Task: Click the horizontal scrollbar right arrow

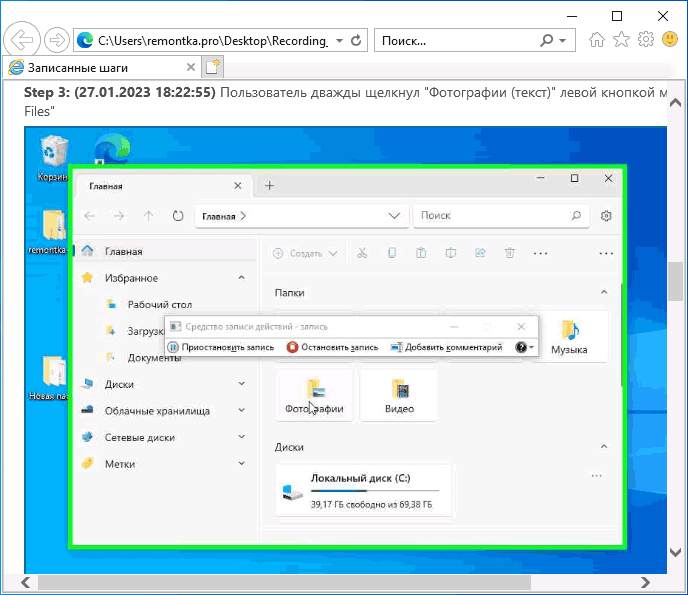Action: pyautogui.click(x=645, y=582)
